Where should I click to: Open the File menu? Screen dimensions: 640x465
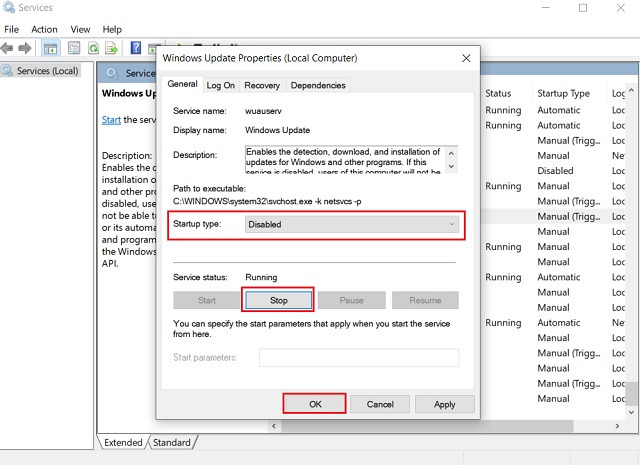(11, 29)
